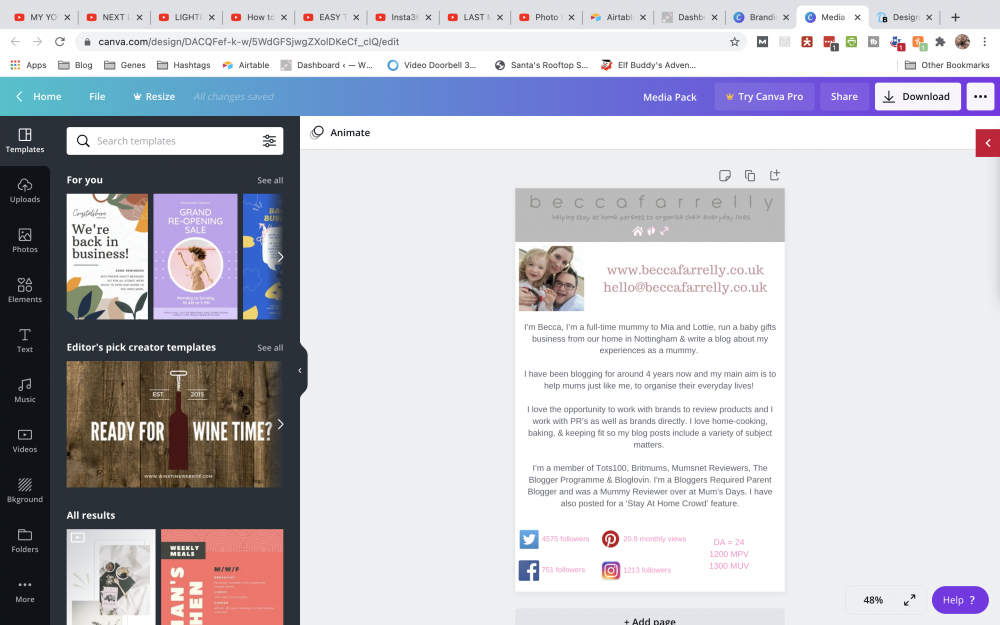Open the Music panel
Screen dimensions: 1000x625
click(25, 390)
